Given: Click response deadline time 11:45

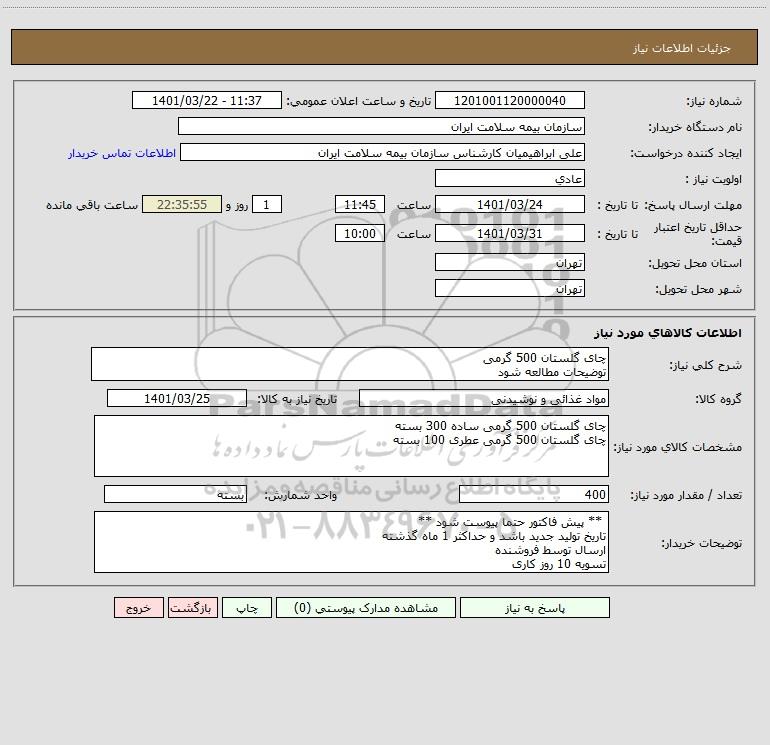Looking at the screenshot, I should 359,204.
